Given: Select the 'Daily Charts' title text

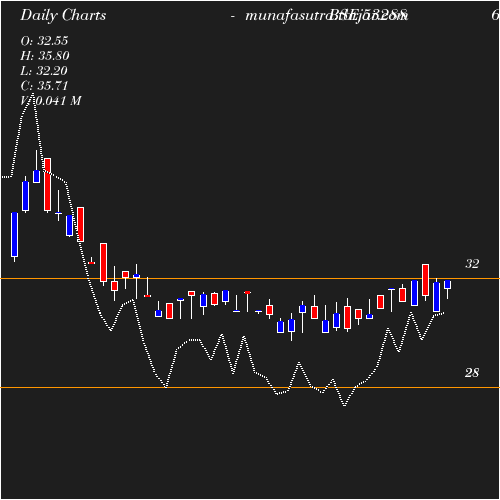Looking at the screenshot, I should click(x=63, y=16).
